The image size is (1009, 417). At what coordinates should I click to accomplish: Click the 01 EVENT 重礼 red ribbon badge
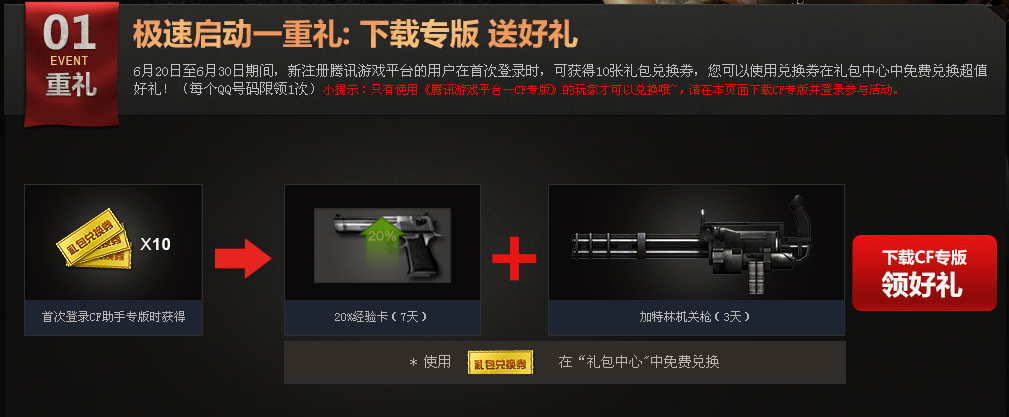[71, 62]
